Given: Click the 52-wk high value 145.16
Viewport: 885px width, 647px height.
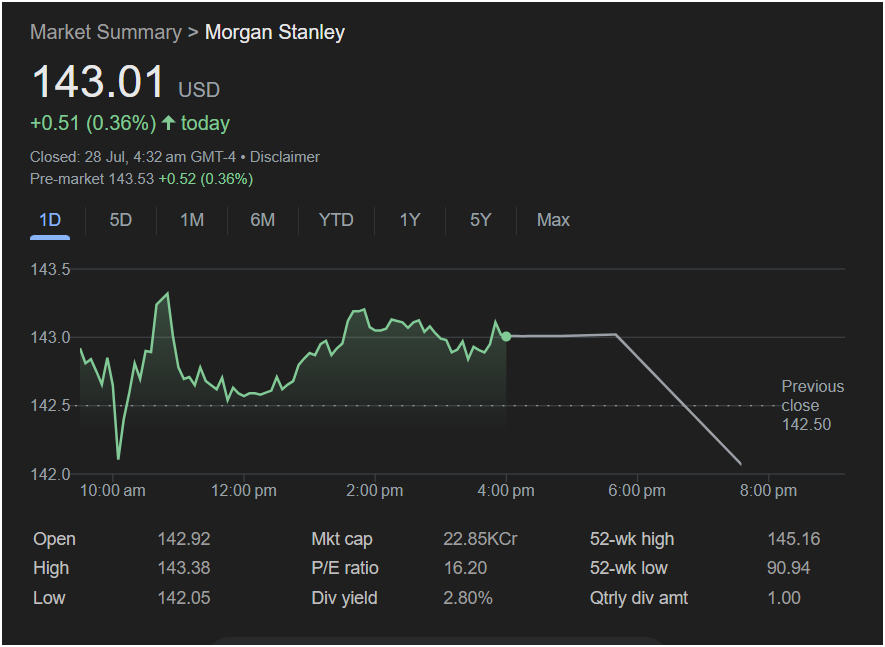Looking at the screenshot, I should click(794, 539).
